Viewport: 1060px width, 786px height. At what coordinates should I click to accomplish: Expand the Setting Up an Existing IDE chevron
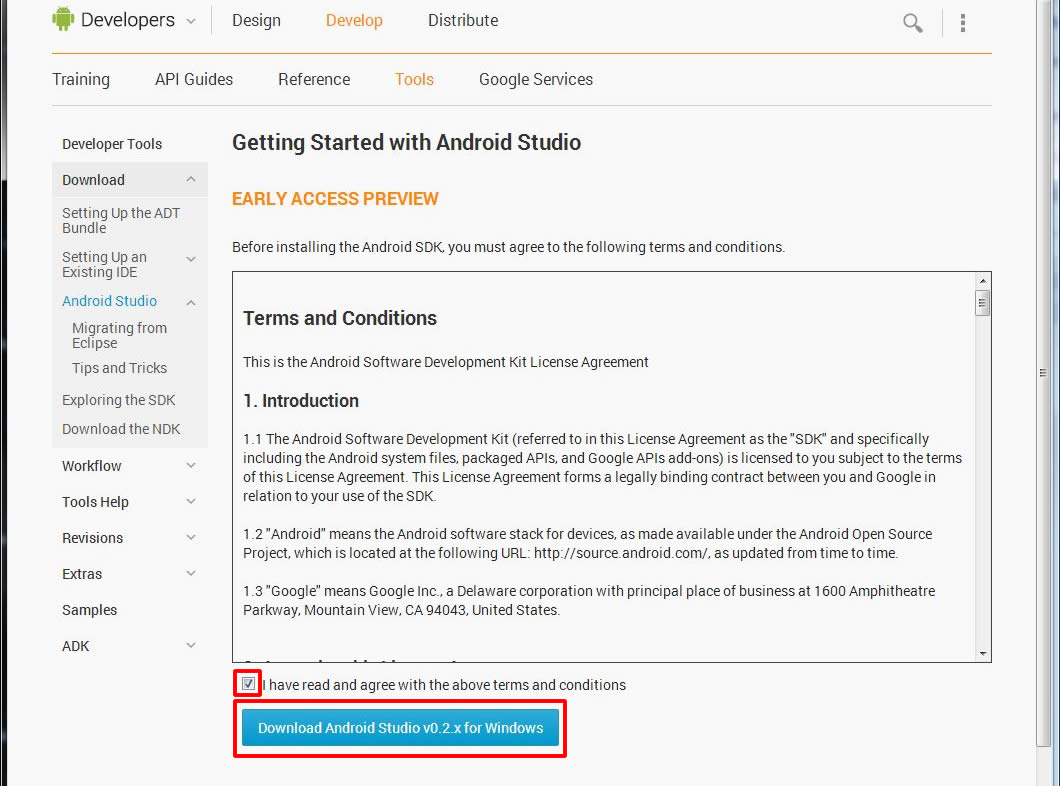click(x=191, y=259)
